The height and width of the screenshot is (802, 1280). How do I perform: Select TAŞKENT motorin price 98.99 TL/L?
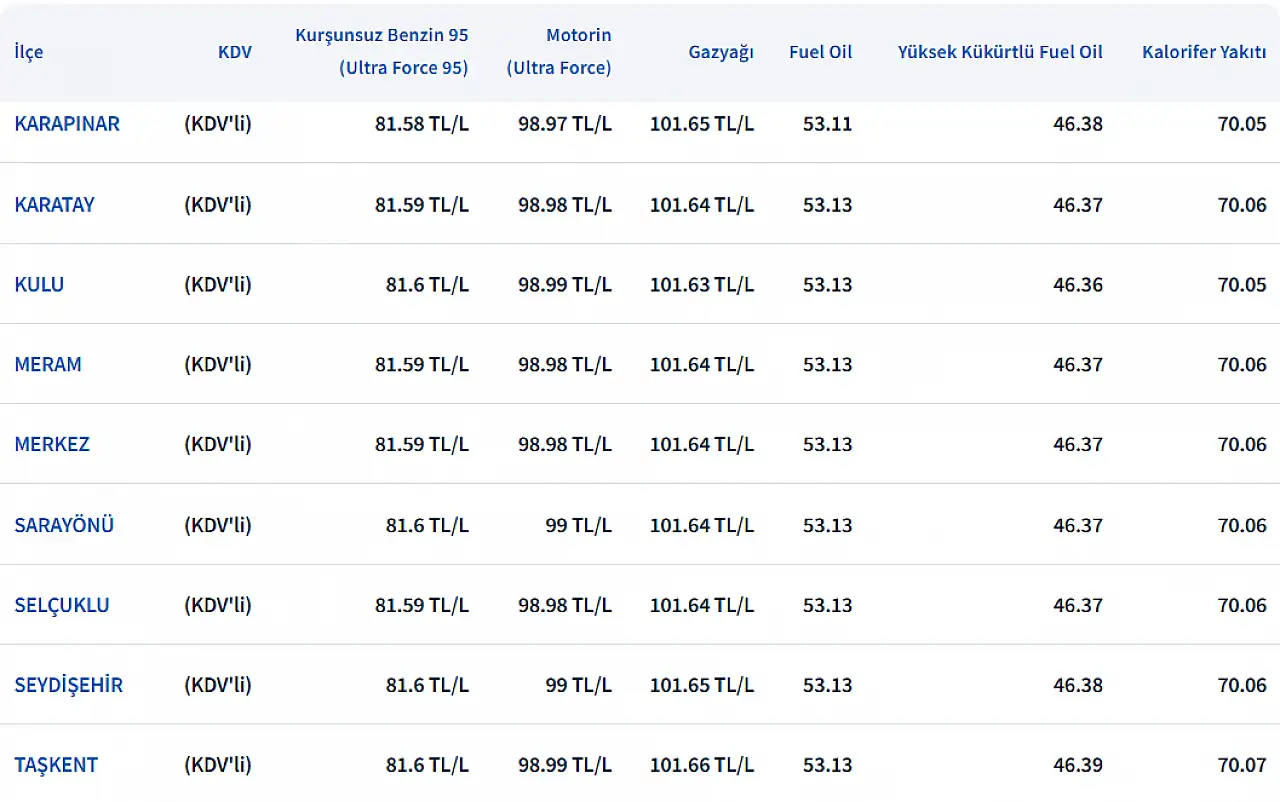point(565,765)
